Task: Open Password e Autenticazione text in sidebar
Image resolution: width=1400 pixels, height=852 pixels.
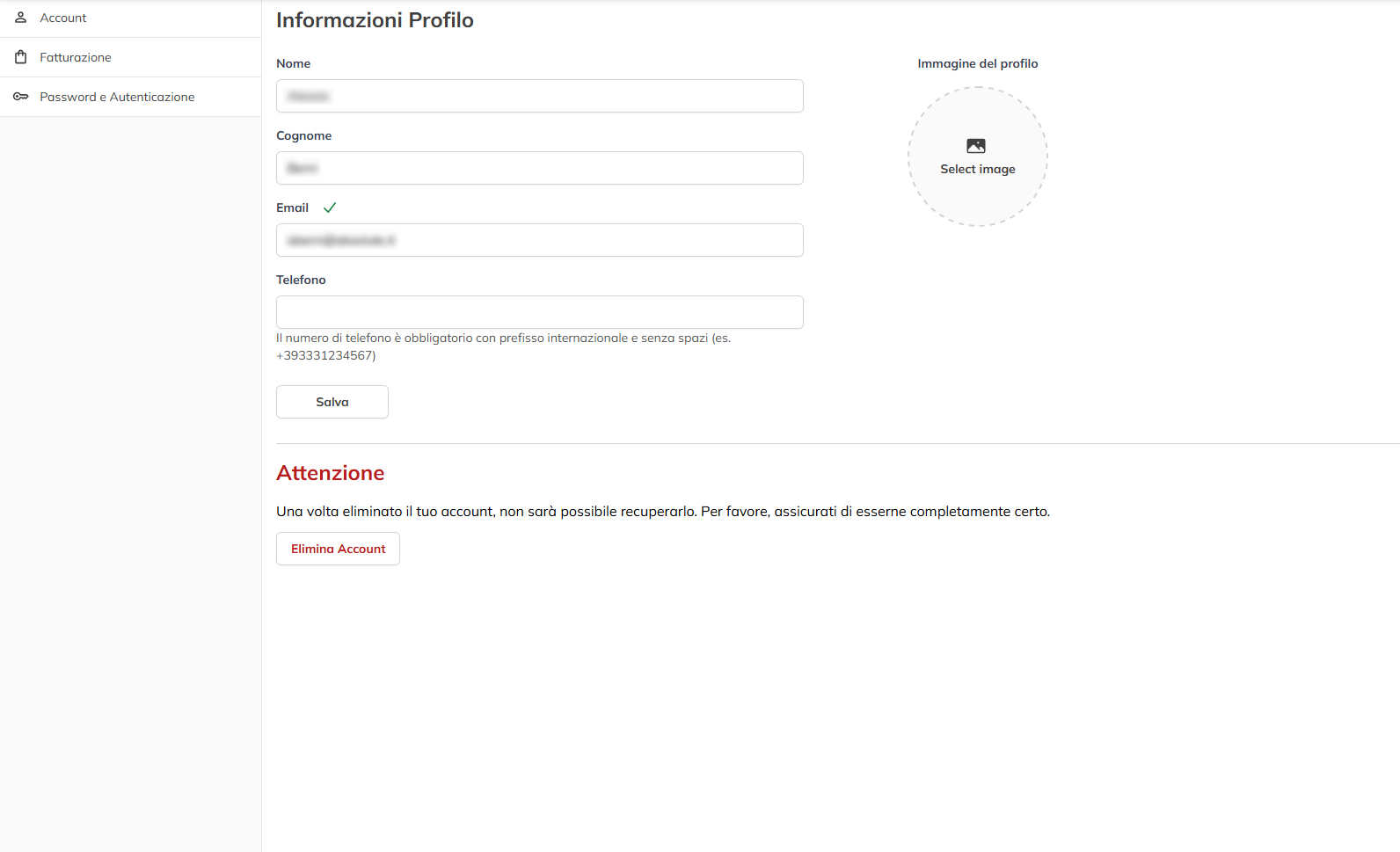Action: tap(117, 97)
